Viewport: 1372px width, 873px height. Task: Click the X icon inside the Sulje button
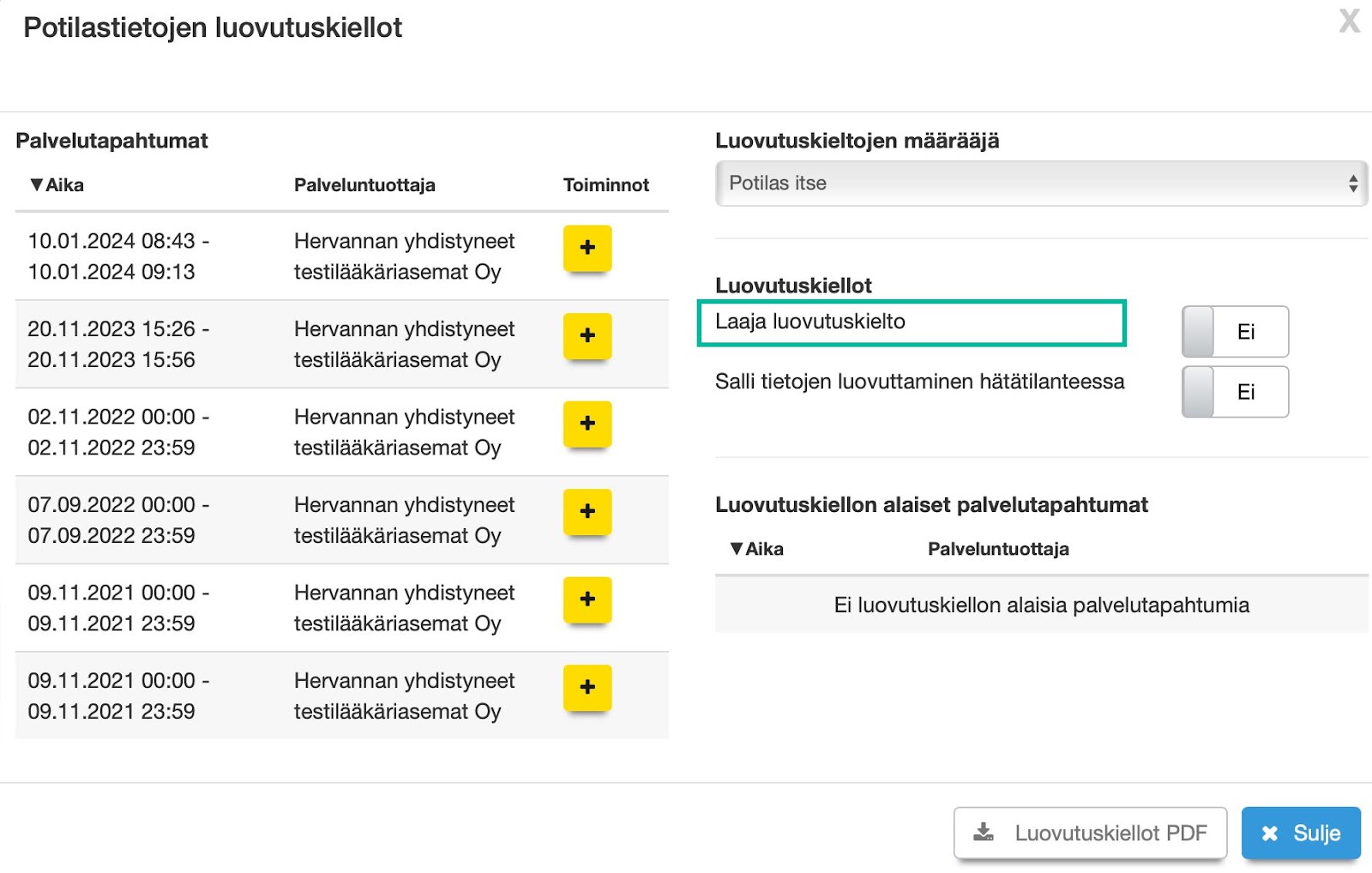click(x=1270, y=832)
